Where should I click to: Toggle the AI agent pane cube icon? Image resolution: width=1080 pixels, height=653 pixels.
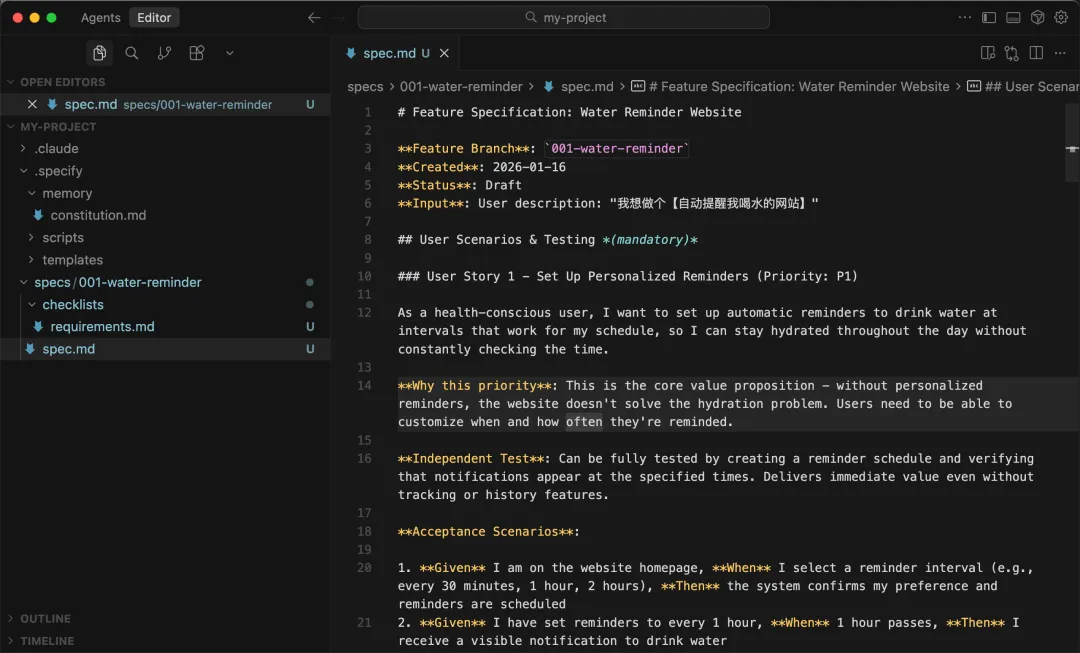pos(1038,17)
